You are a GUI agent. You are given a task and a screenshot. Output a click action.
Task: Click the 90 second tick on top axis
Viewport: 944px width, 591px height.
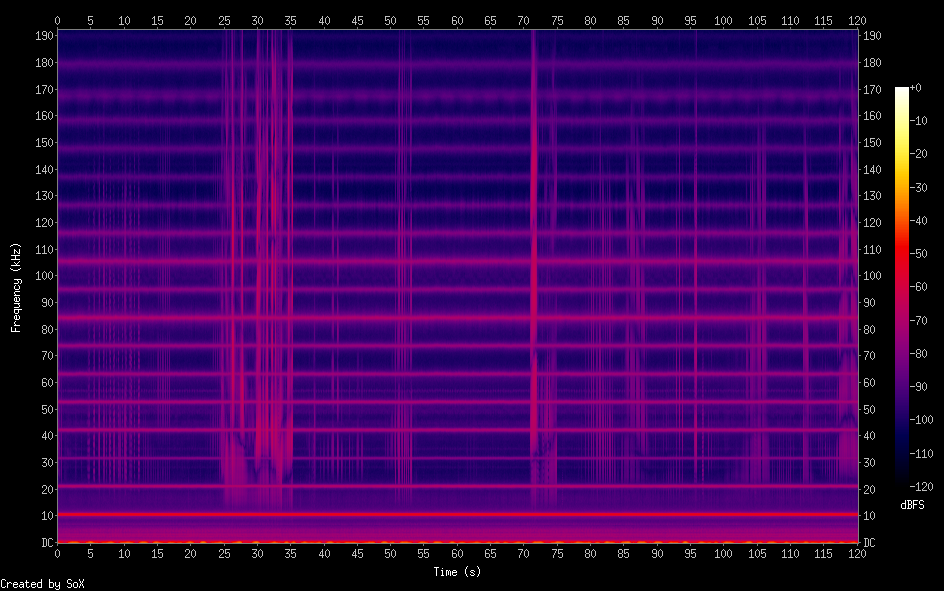(657, 20)
